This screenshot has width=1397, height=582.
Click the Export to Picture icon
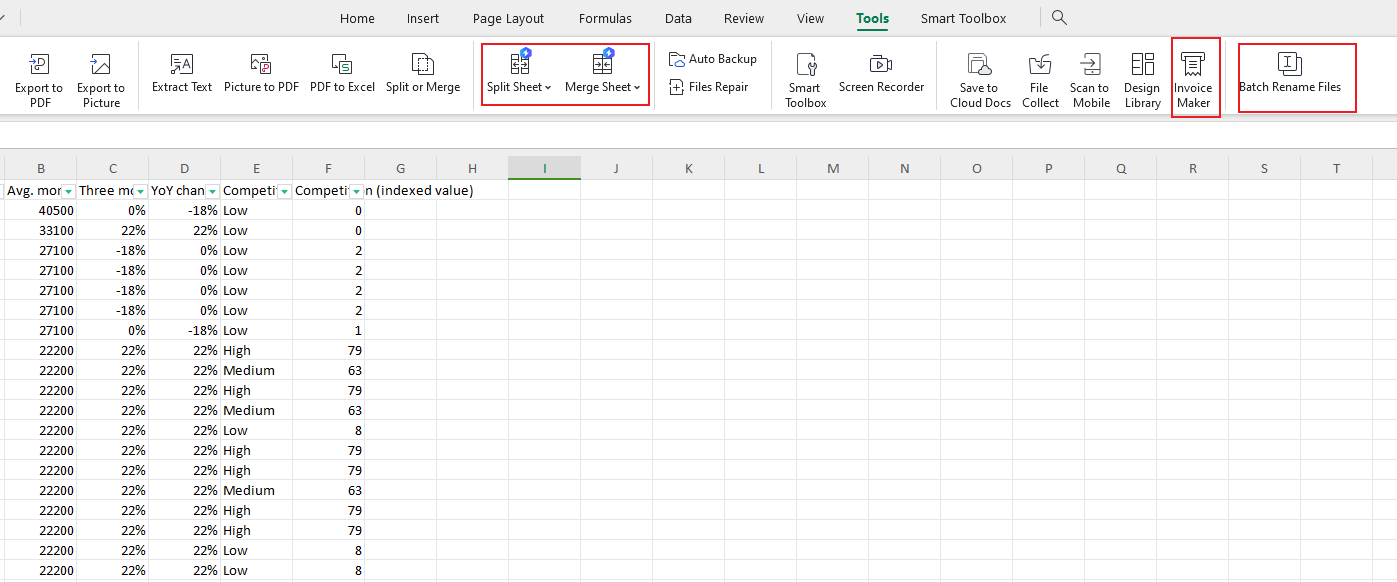coord(101,66)
